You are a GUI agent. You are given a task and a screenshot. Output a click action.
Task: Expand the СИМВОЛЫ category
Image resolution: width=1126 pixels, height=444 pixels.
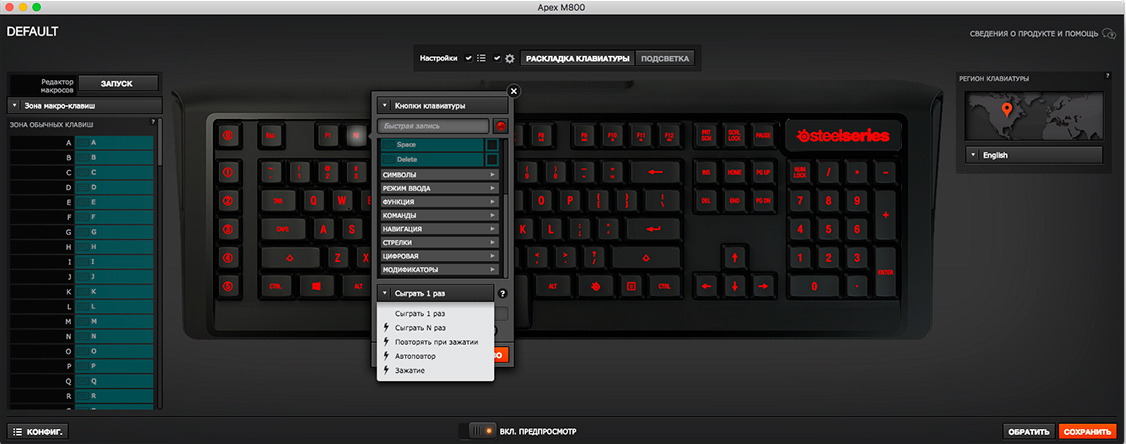[439, 175]
